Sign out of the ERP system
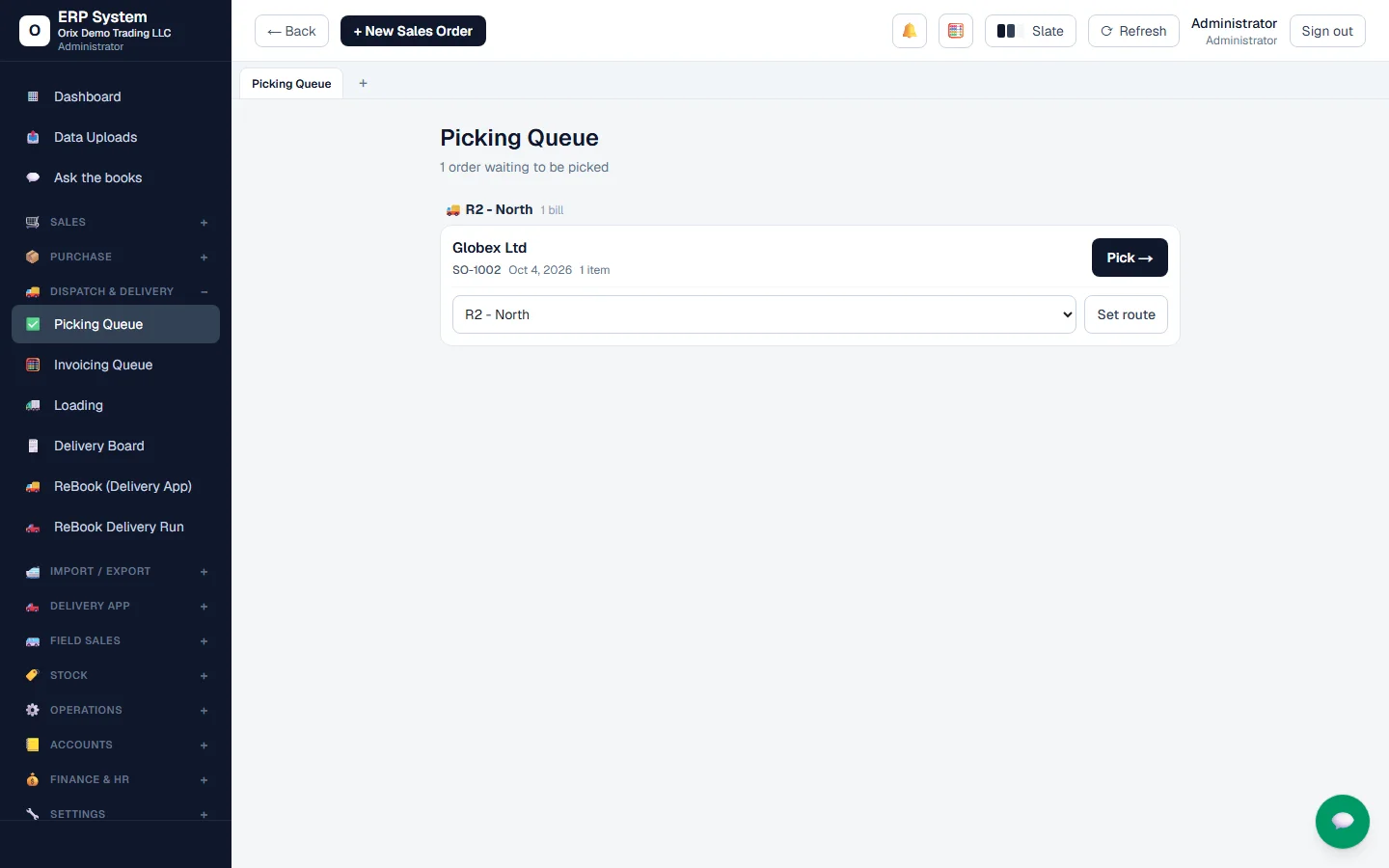The width and height of the screenshot is (1389, 868). click(x=1327, y=31)
